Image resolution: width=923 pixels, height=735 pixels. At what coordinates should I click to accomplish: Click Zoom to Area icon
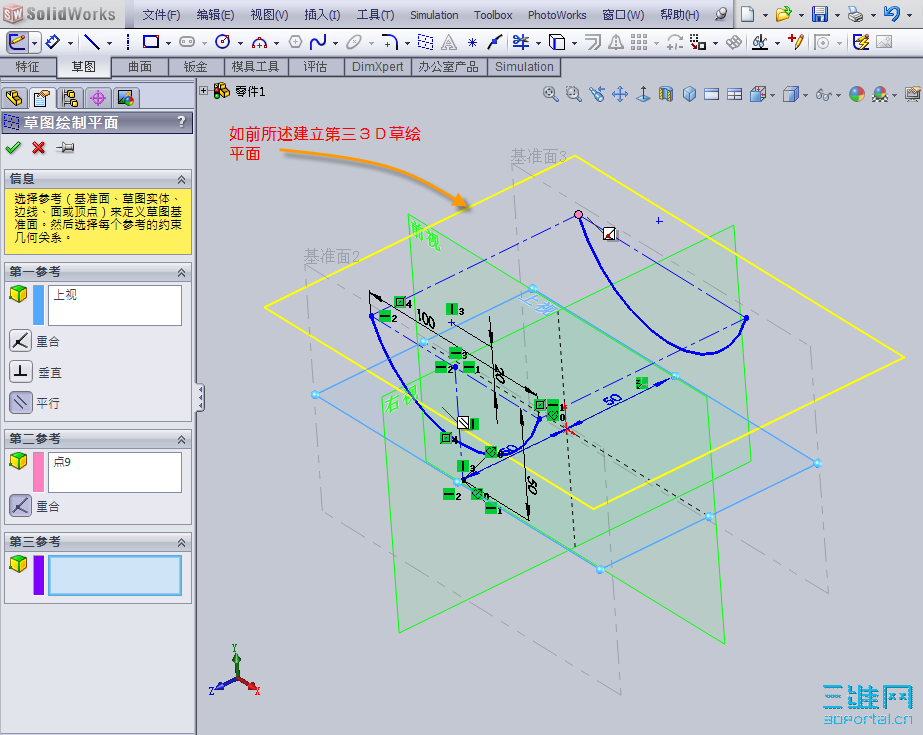point(573,94)
